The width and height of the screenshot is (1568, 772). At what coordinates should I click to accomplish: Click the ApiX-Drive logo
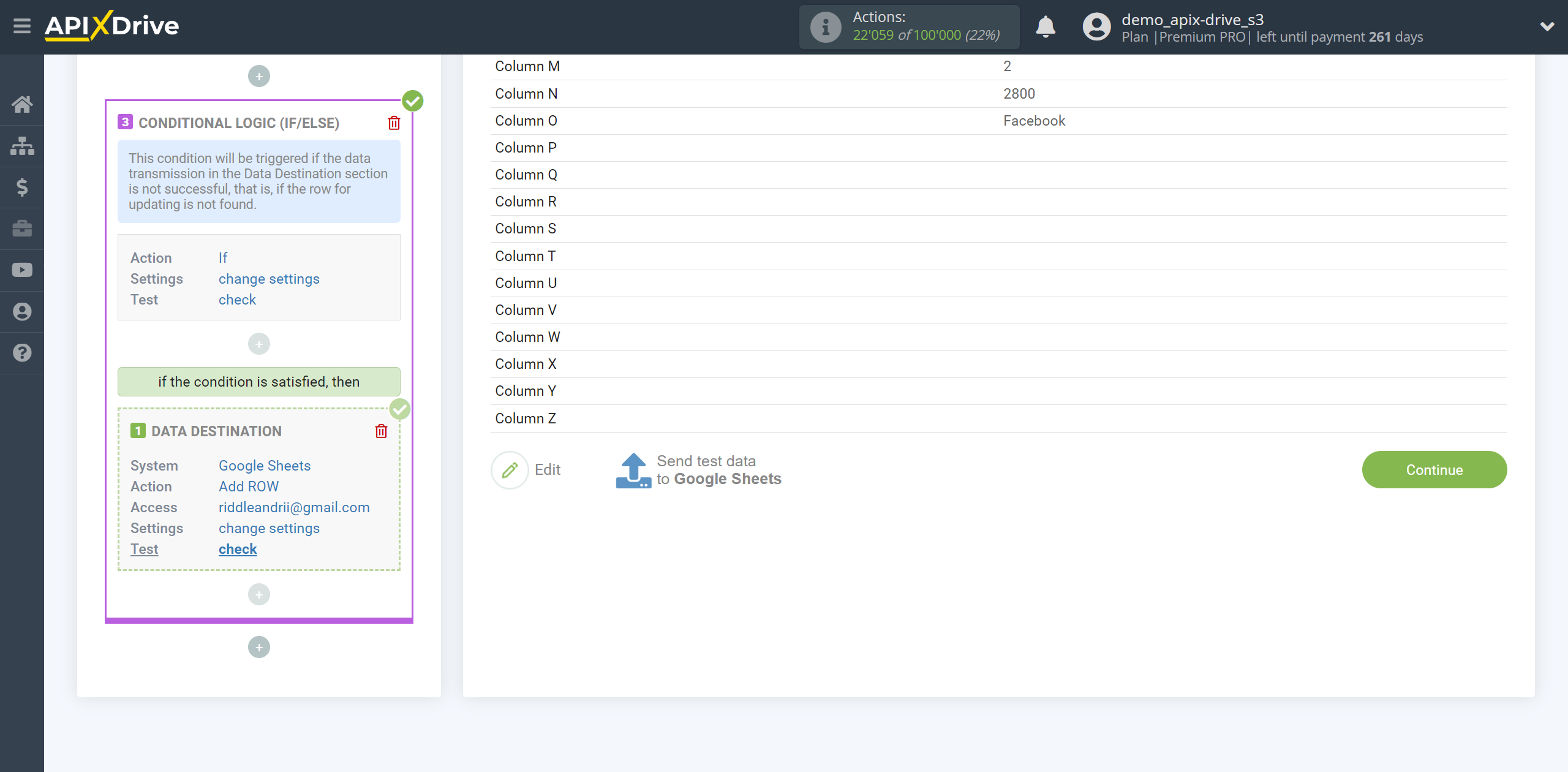pos(111,26)
